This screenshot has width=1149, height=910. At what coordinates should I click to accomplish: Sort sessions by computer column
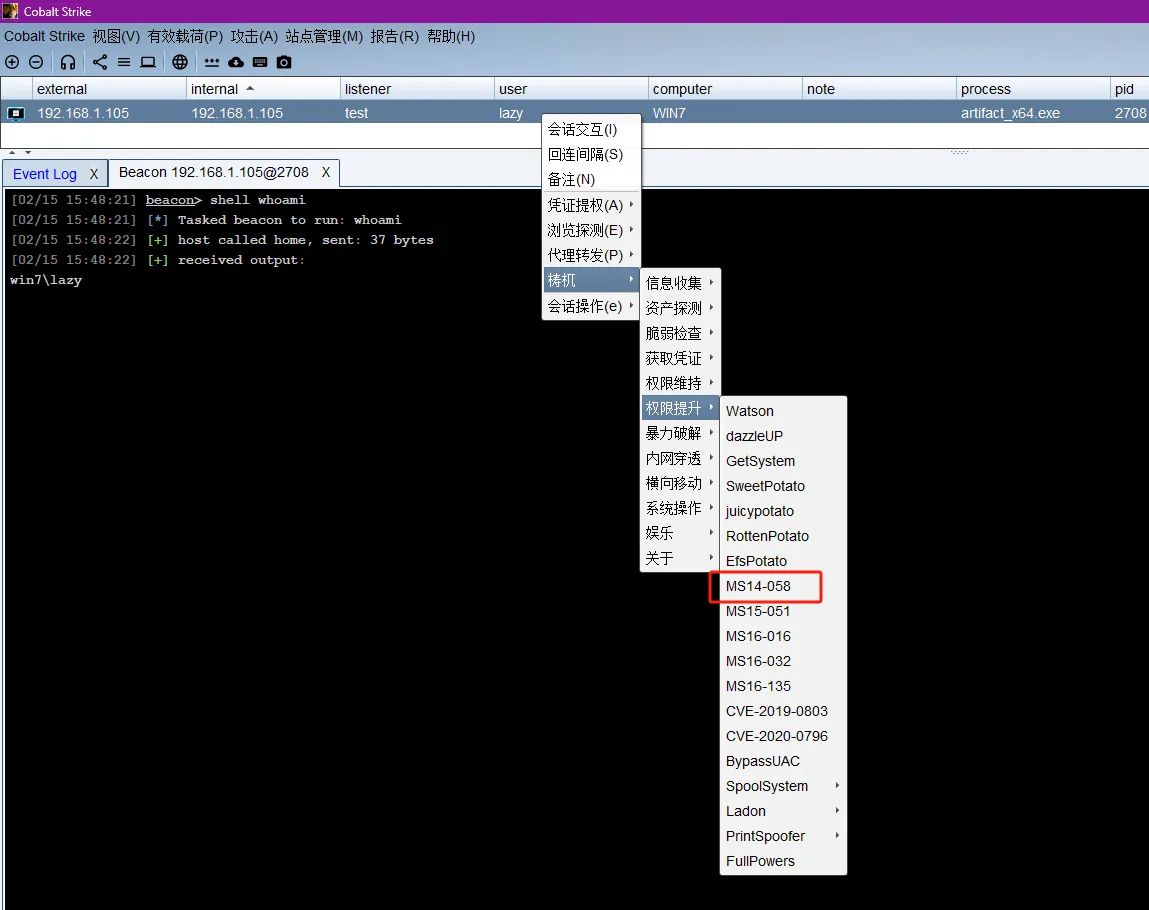coord(725,89)
